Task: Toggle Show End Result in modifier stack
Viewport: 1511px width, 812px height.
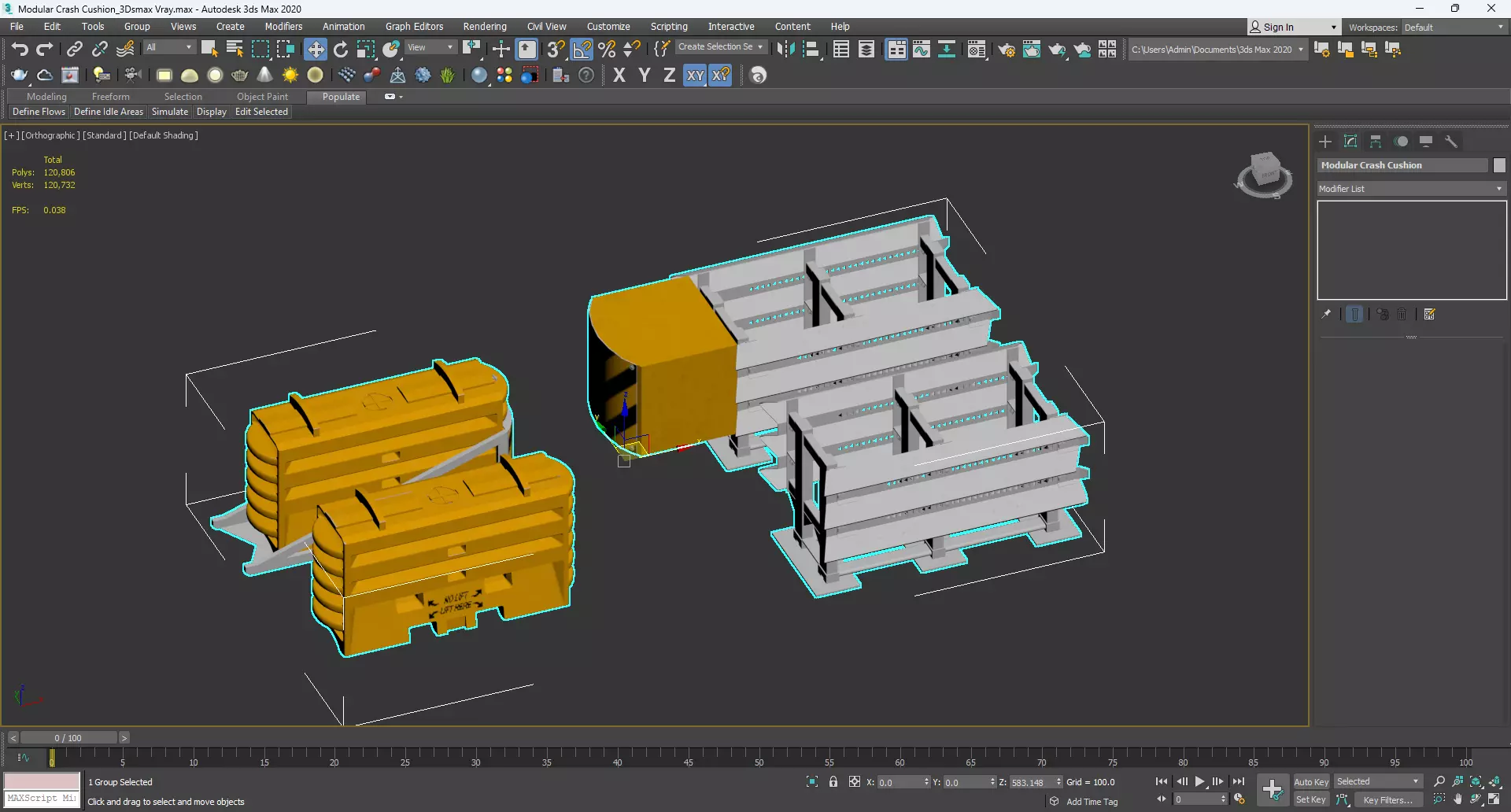Action: [1354, 314]
